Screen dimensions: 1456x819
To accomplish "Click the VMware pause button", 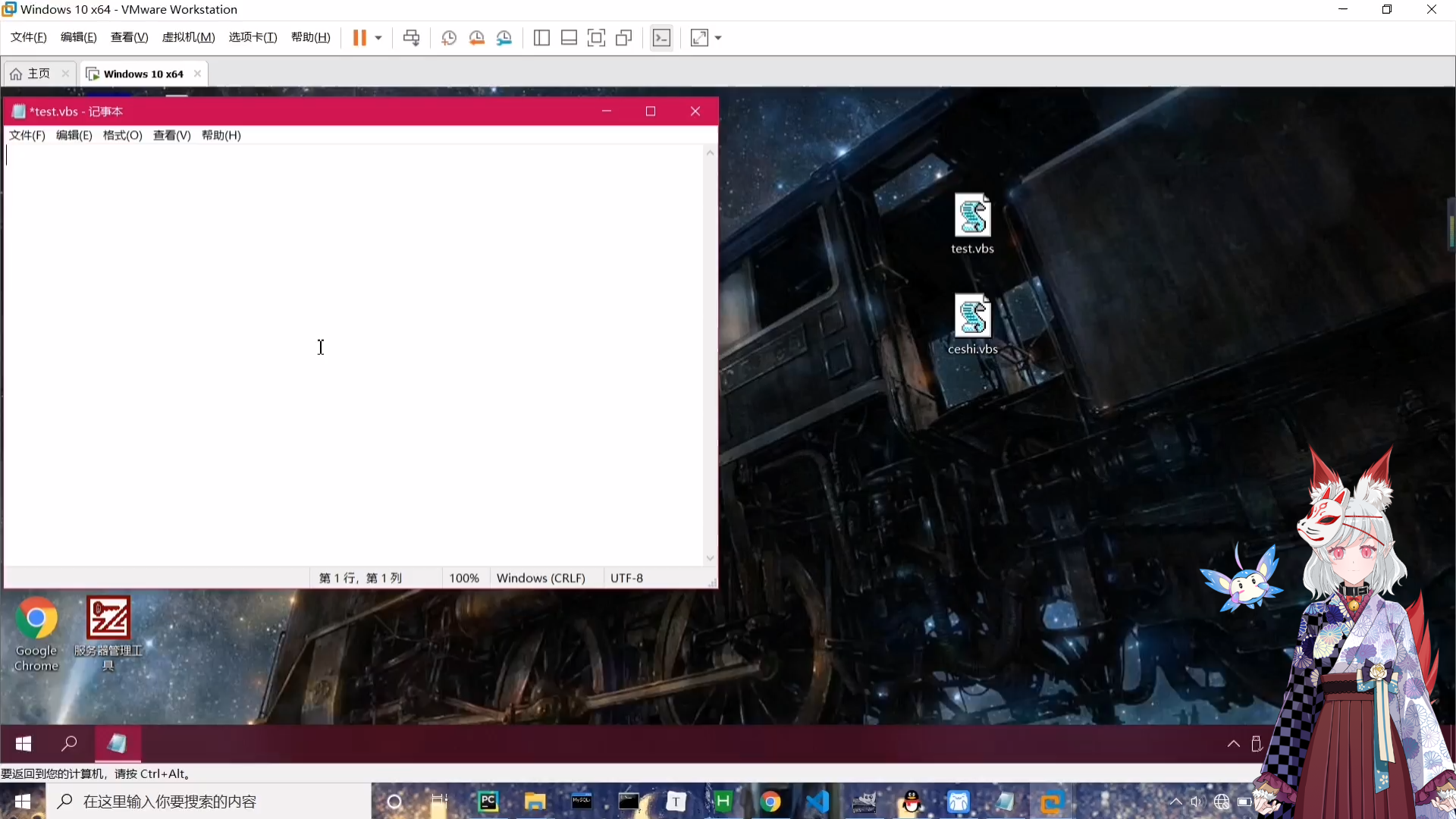I will coord(359,38).
